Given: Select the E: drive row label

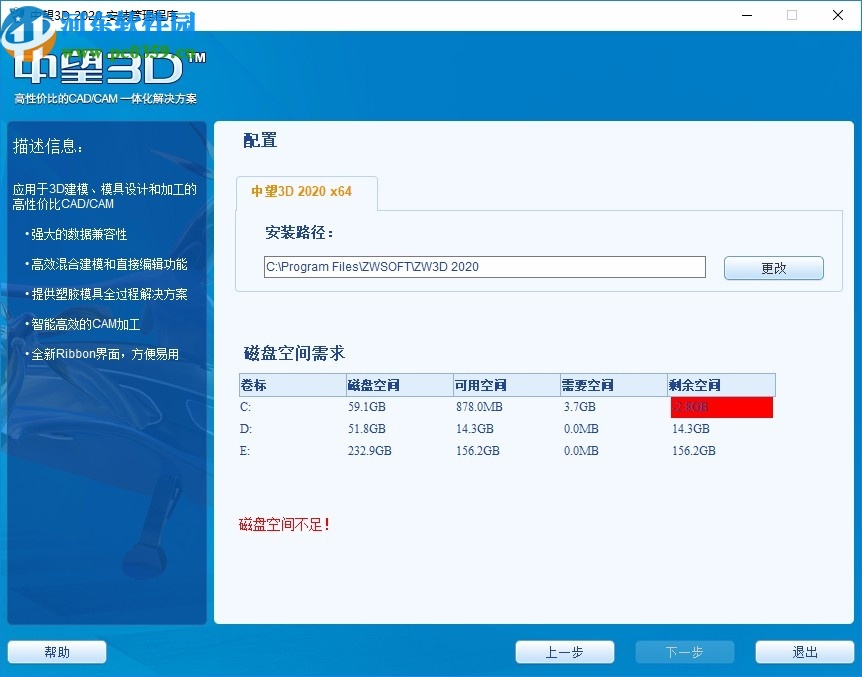Looking at the screenshot, I should pyautogui.click(x=245, y=451).
